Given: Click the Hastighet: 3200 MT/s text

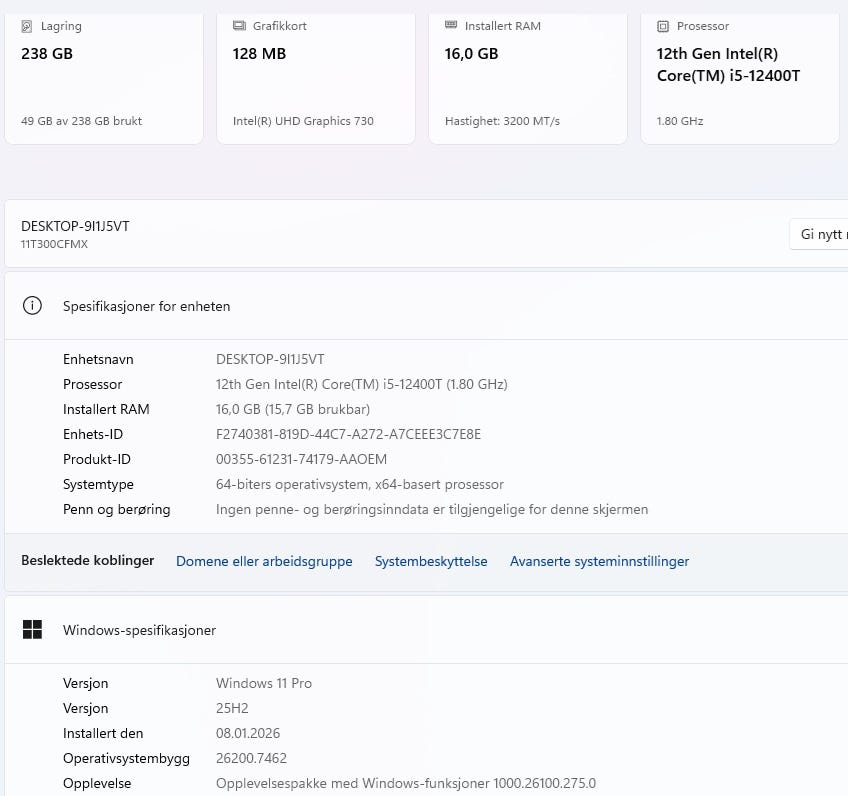Looking at the screenshot, I should click(502, 121).
